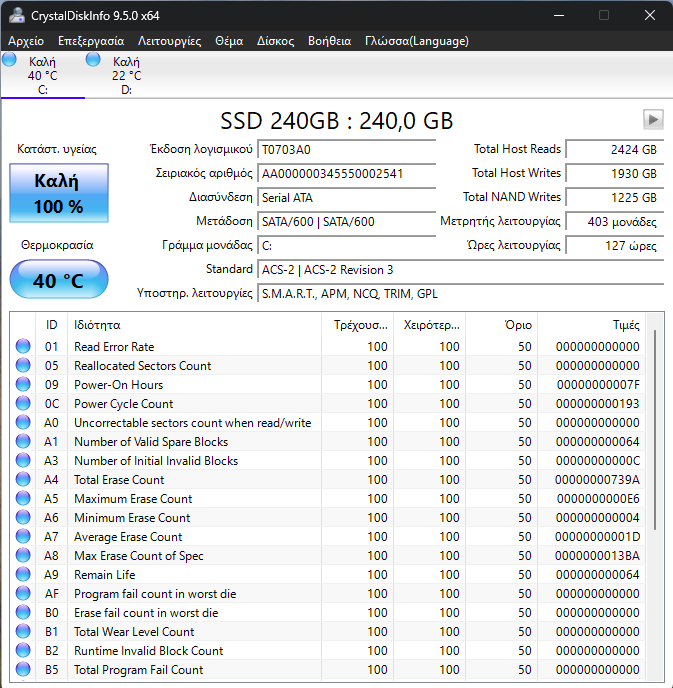Screen dimensions: 673x688
Task: Click status icon of Total Erase Count row
Action: [x=23, y=479]
